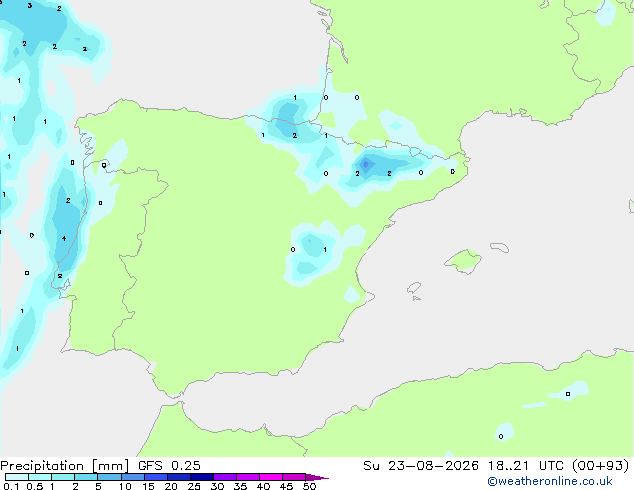Select the 0.1 mm legend color swatch
The width and height of the screenshot is (634, 490).
(x=17, y=477)
